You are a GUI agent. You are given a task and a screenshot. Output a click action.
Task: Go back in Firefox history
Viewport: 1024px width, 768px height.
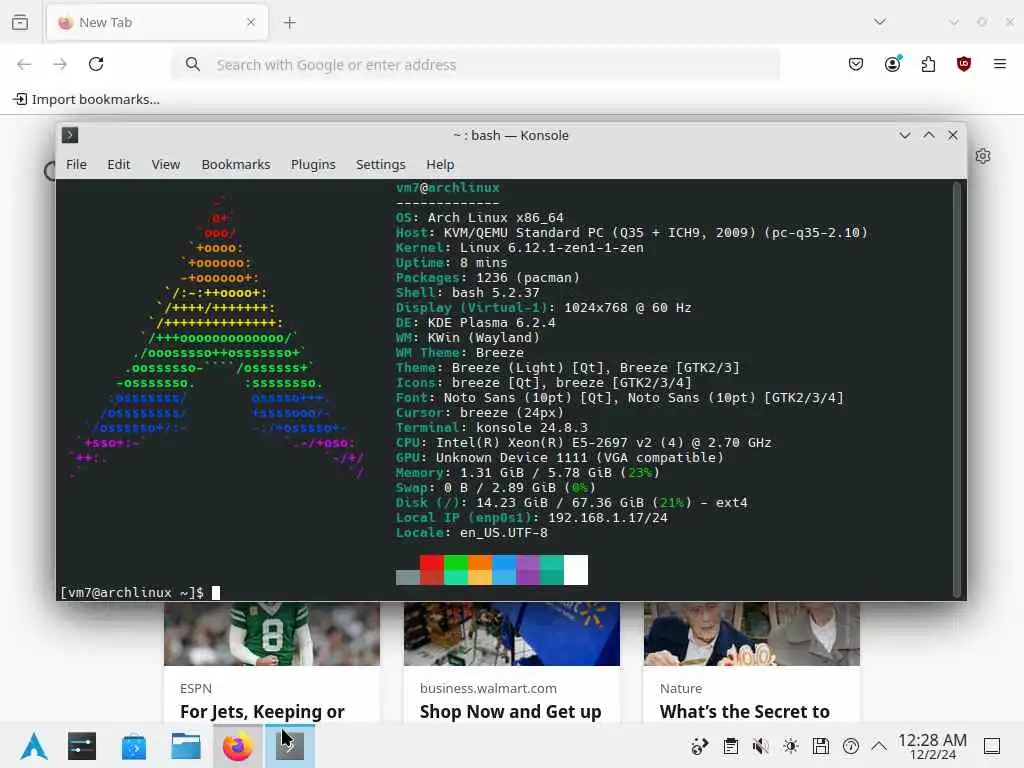click(x=24, y=64)
